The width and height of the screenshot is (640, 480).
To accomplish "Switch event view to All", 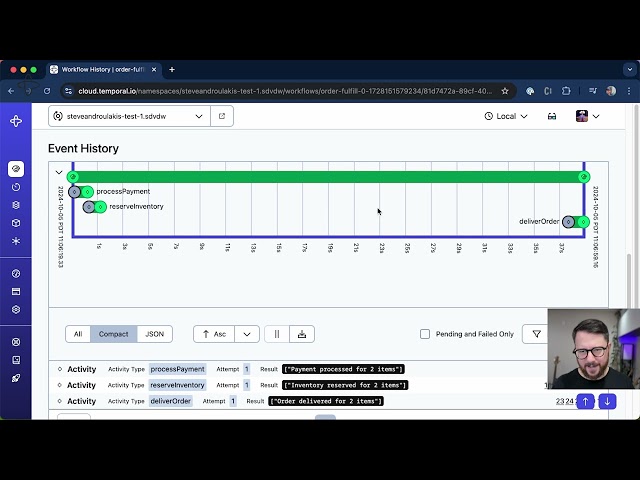I will [78, 334].
